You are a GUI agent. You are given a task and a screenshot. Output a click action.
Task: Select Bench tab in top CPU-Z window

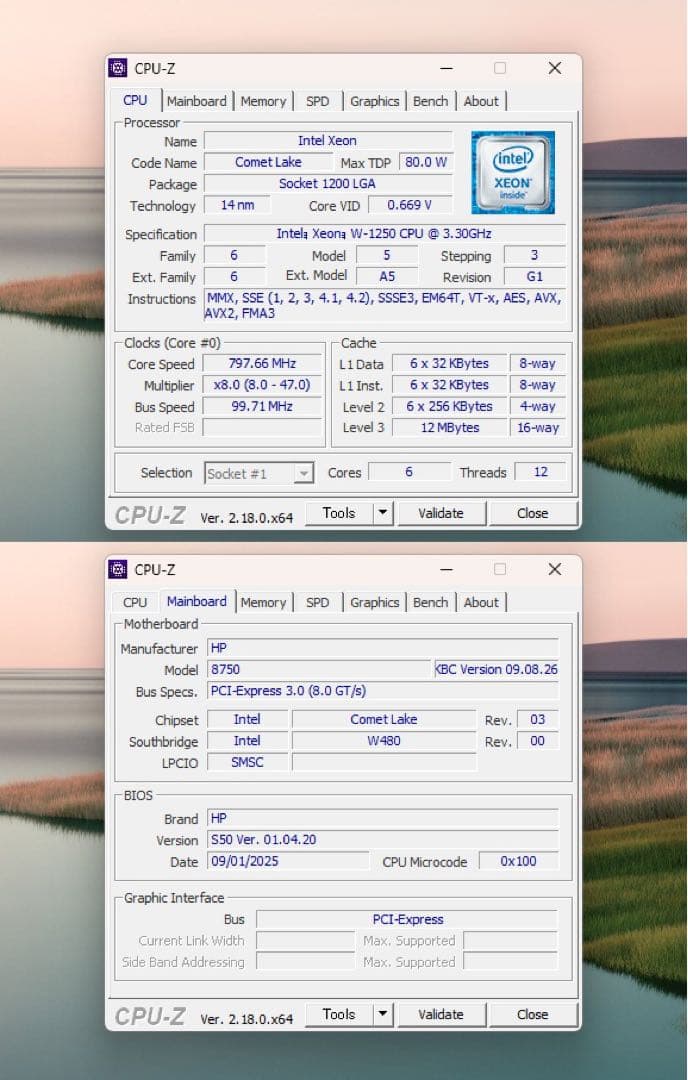pyautogui.click(x=430, y=101)
